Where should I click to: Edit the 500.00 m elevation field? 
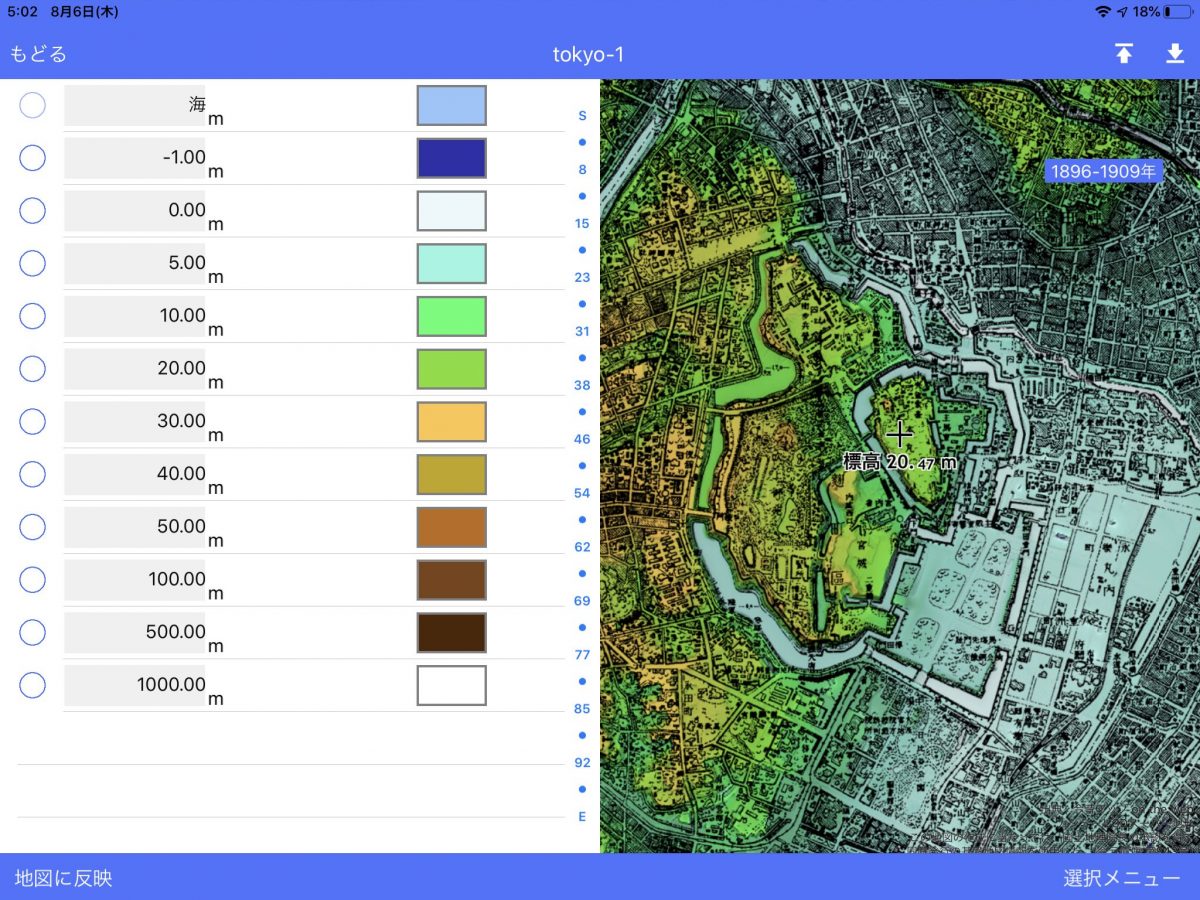(x=135, y=632)
